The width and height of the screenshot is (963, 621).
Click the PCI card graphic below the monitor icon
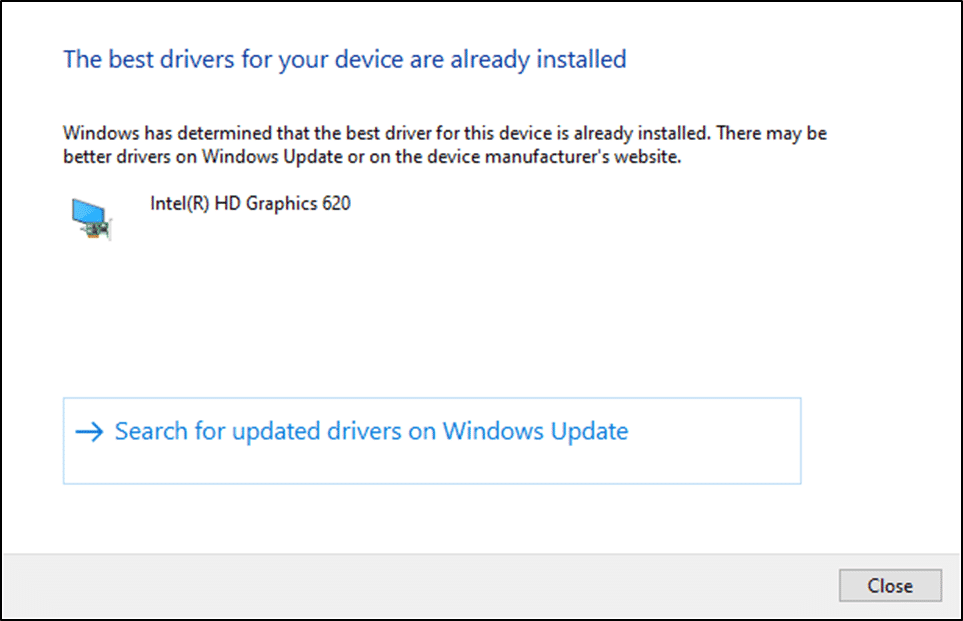95,228
